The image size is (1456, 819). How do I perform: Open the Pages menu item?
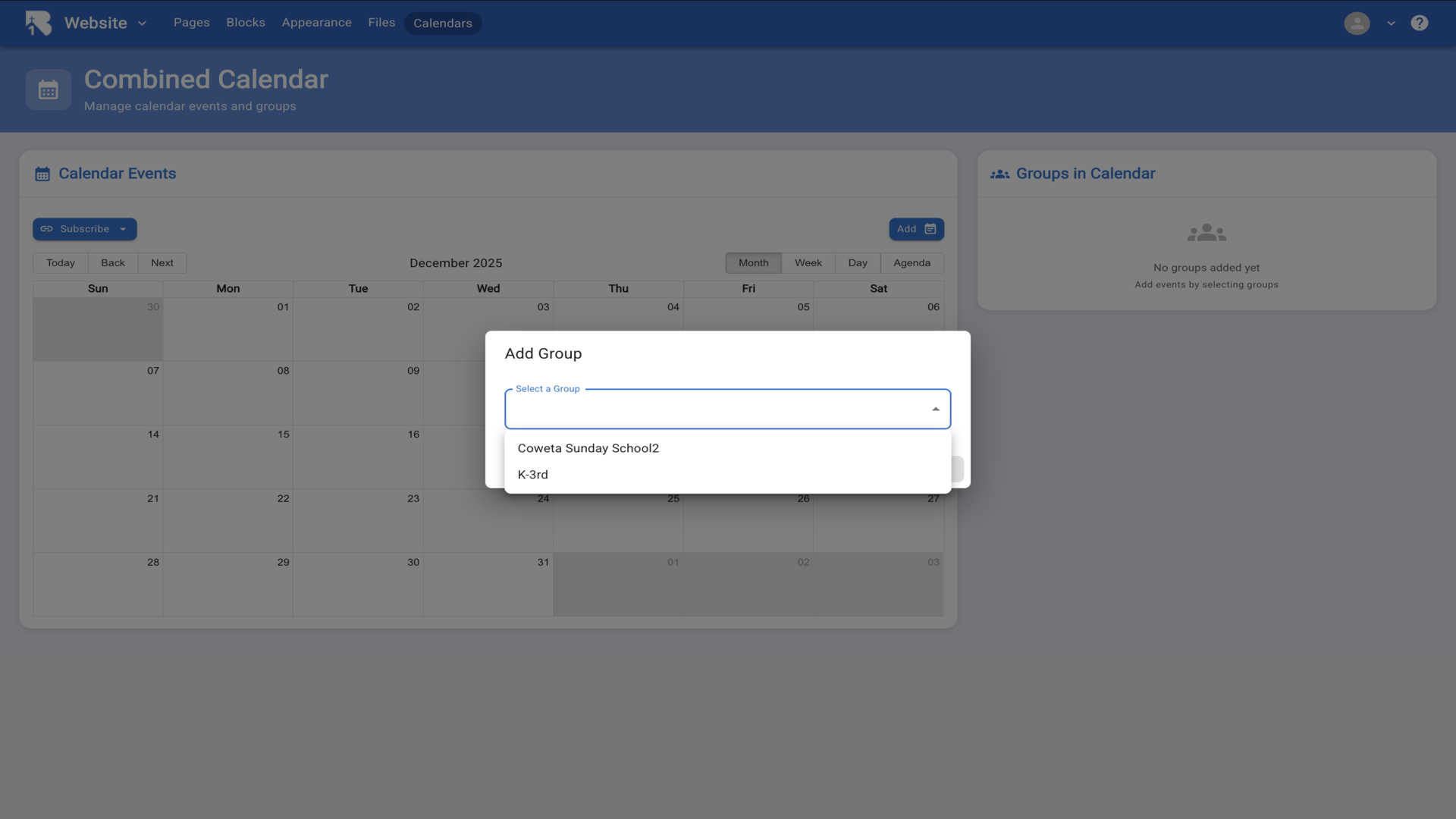coord(191,23)
